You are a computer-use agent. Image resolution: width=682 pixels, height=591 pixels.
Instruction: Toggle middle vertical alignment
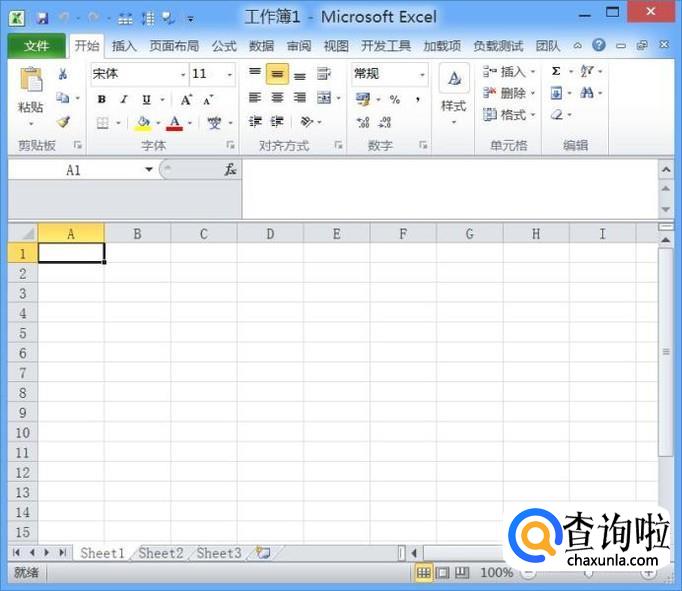coord(277,74)
